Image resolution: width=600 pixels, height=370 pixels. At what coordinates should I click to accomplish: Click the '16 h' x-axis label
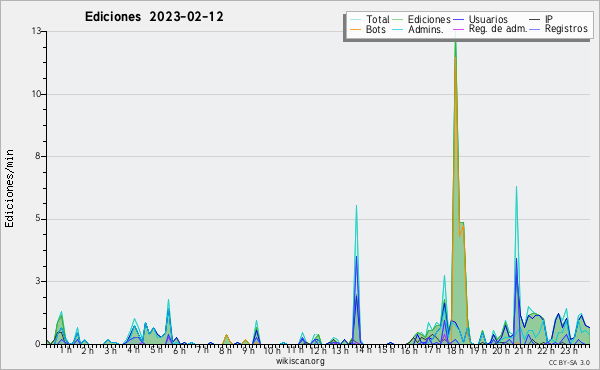click(409, 350)
